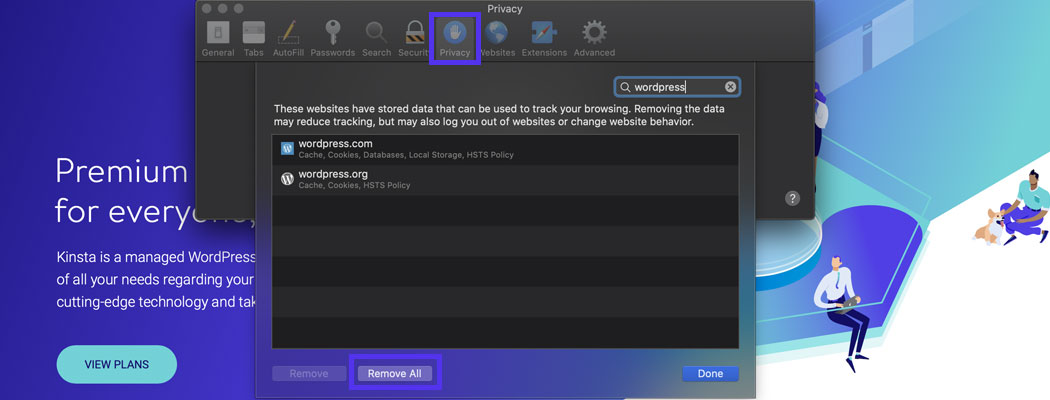The width and height of the screenshot is (1050, 400).
Task: Open AutoFill preferences
Action: pyautogui.click(x=288, y=38)
